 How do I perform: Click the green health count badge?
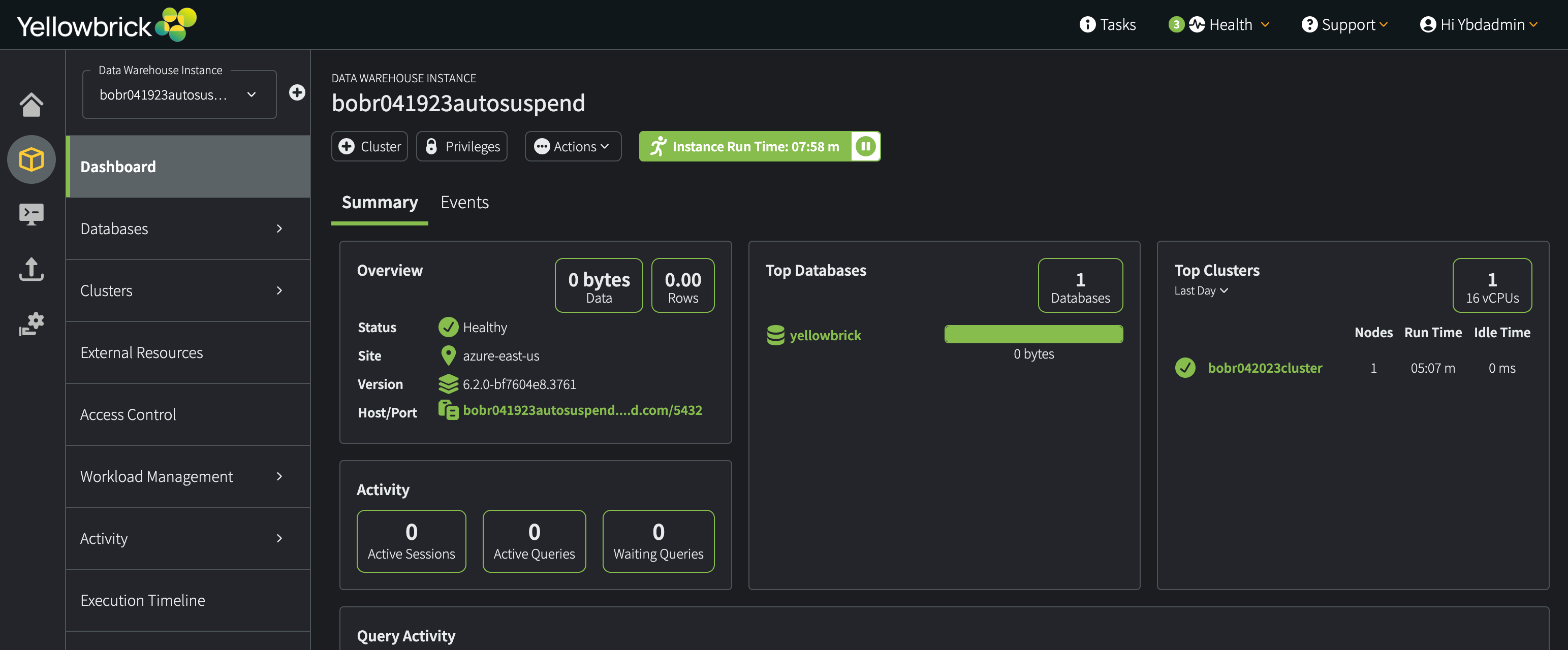click(1176, 24)
